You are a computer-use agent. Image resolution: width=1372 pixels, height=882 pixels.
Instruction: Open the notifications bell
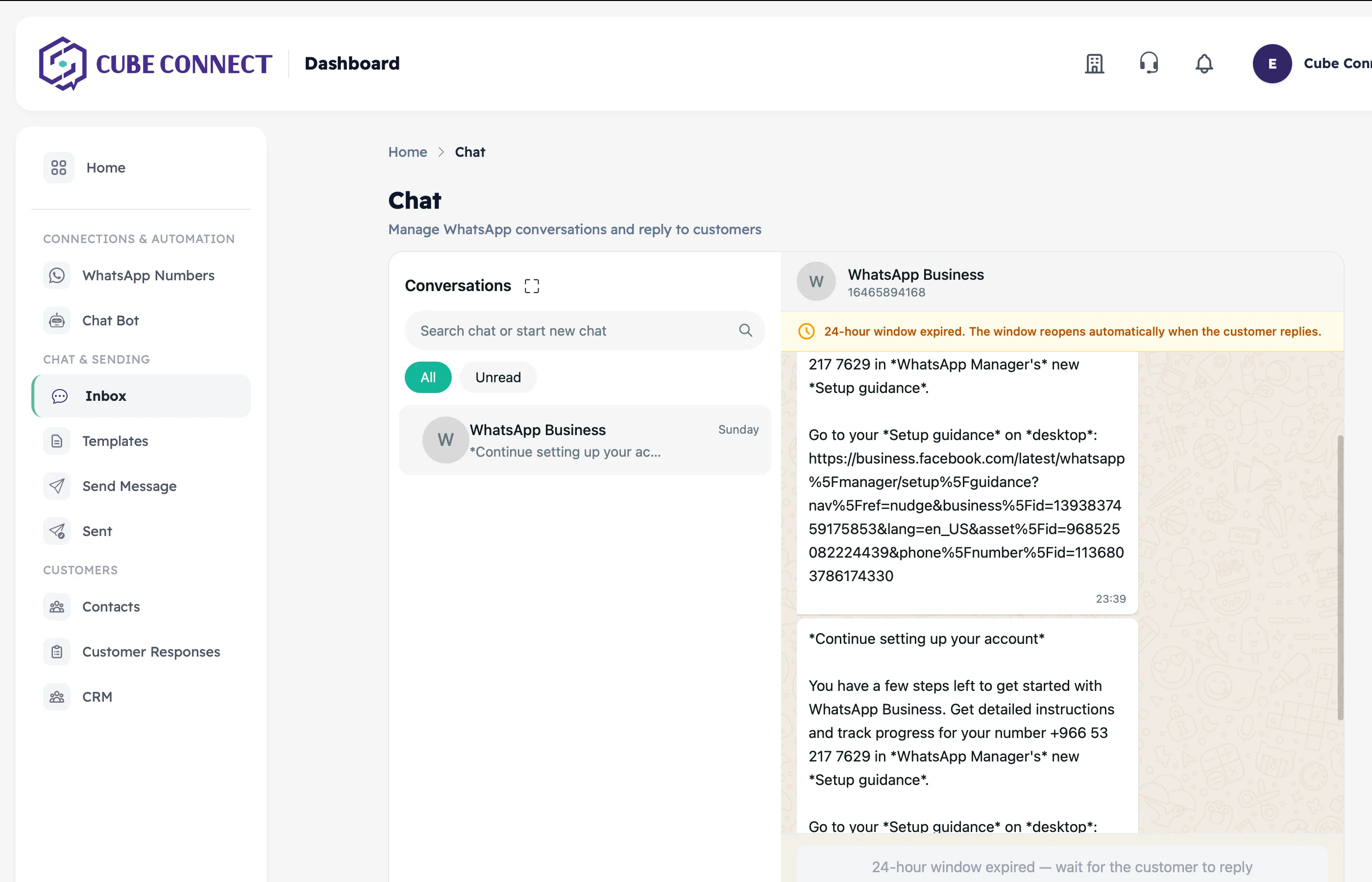1204,64
